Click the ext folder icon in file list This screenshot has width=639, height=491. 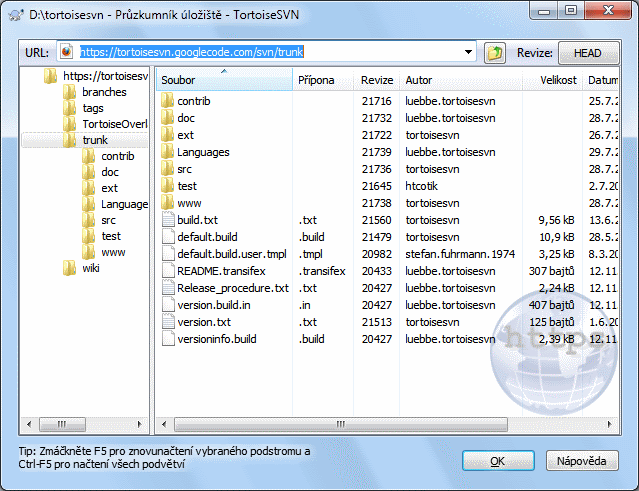167,135
